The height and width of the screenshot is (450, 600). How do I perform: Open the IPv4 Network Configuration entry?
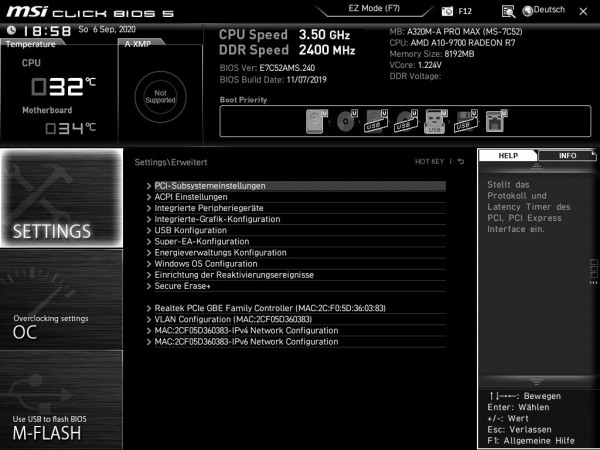tap(296, 330)
